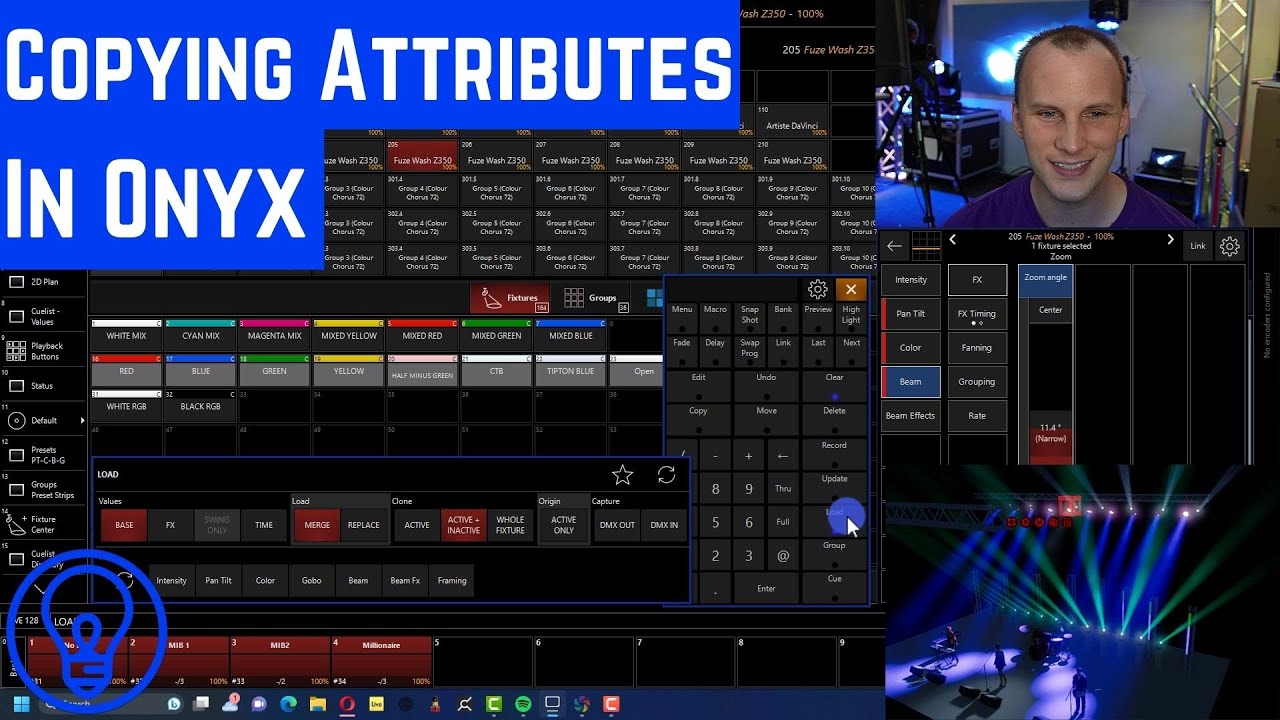The width and height of the screenshot is (1280, 720).
Task: Reset Load options with refresh icon
Action: pyautogui.click(x=666, y=475)
